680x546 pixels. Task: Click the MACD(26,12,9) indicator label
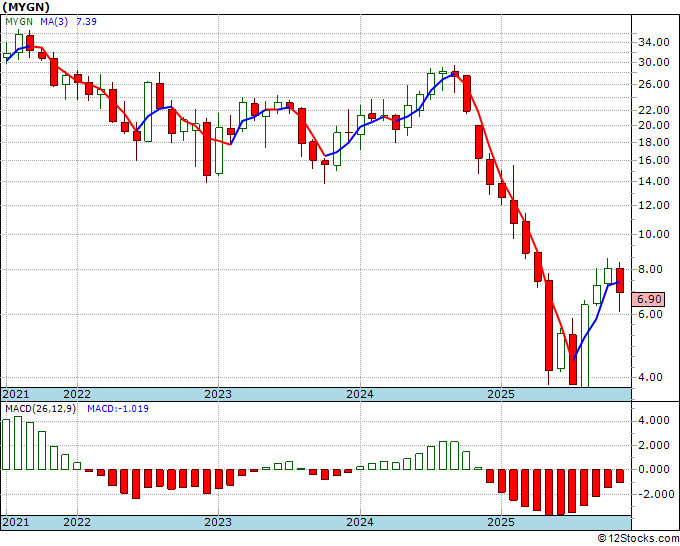click(40, 409)
